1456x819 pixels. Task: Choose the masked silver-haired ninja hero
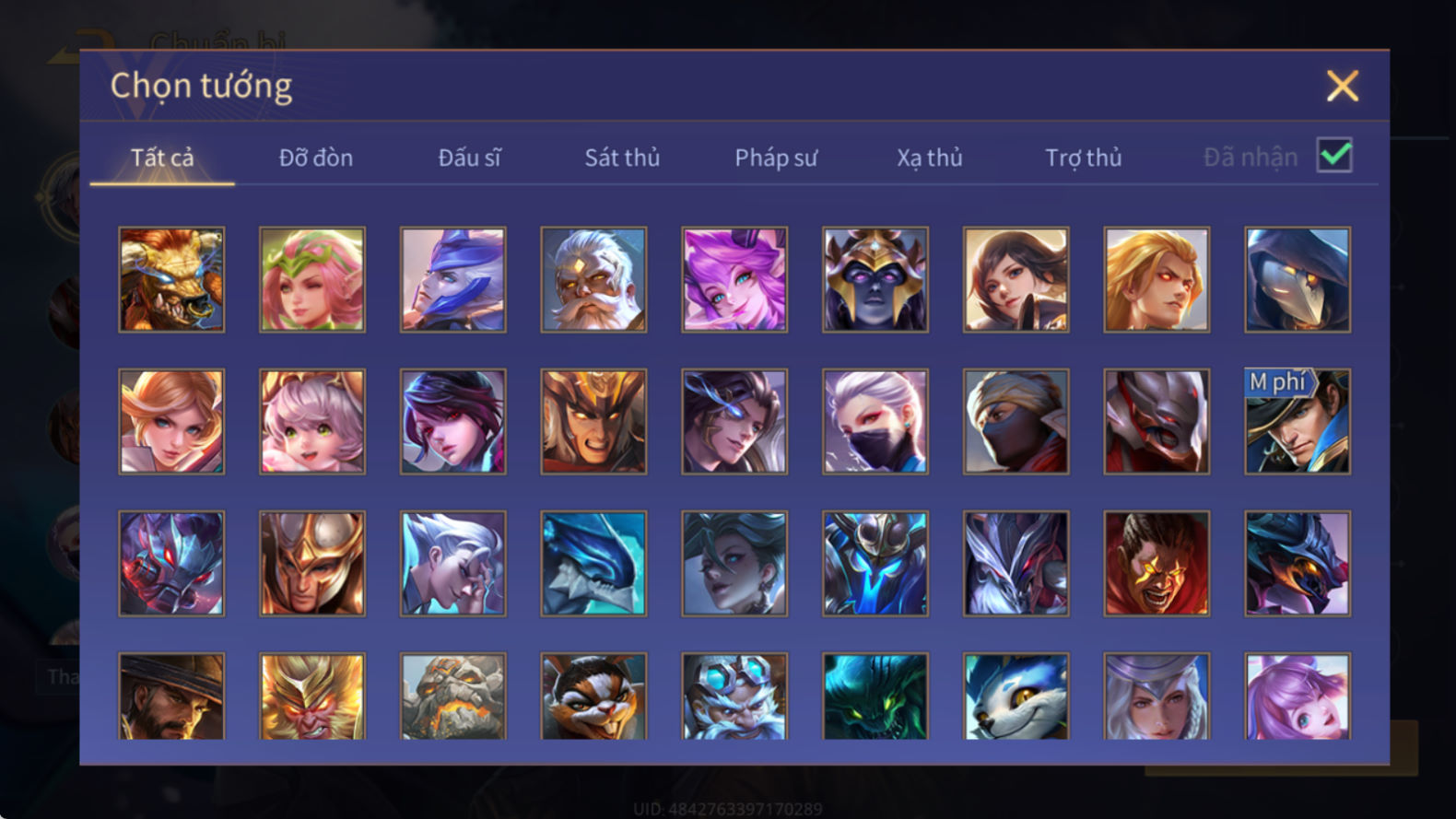(x=875, y=421)
